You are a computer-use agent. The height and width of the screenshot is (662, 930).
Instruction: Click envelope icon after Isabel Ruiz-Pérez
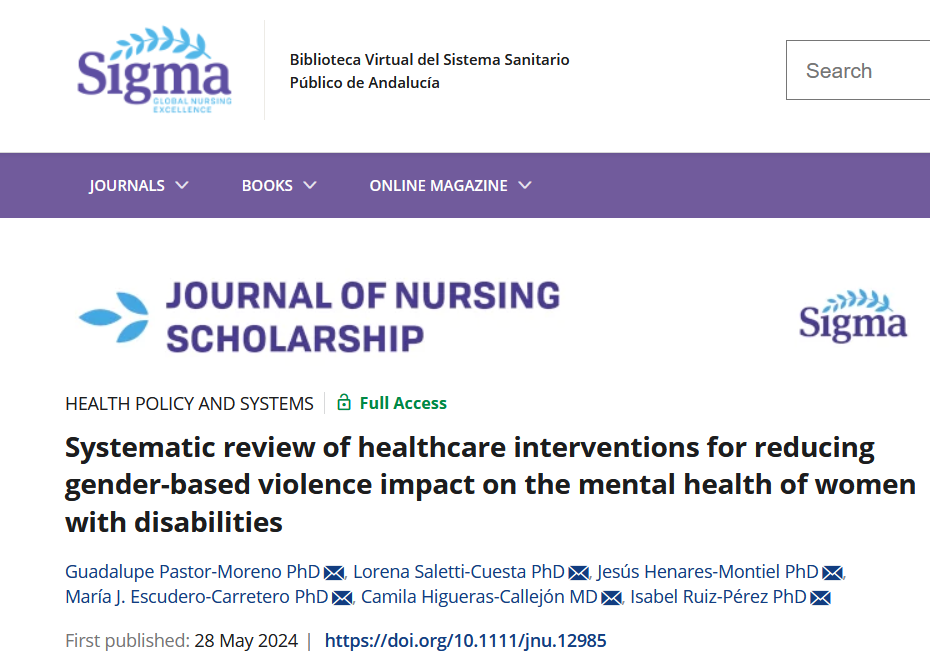point(820,598)
